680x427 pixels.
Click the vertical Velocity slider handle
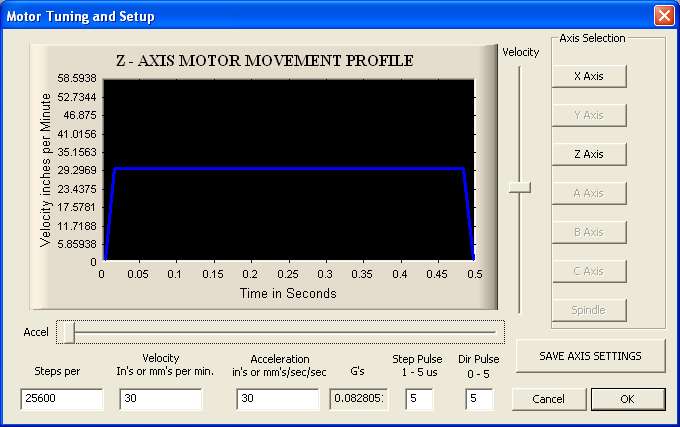520,187
